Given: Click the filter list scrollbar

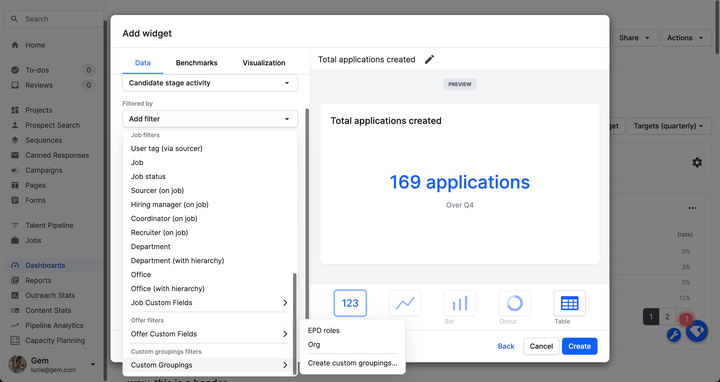Looking at the screenshot, I should pyautogui.click(x=295, y=323).
